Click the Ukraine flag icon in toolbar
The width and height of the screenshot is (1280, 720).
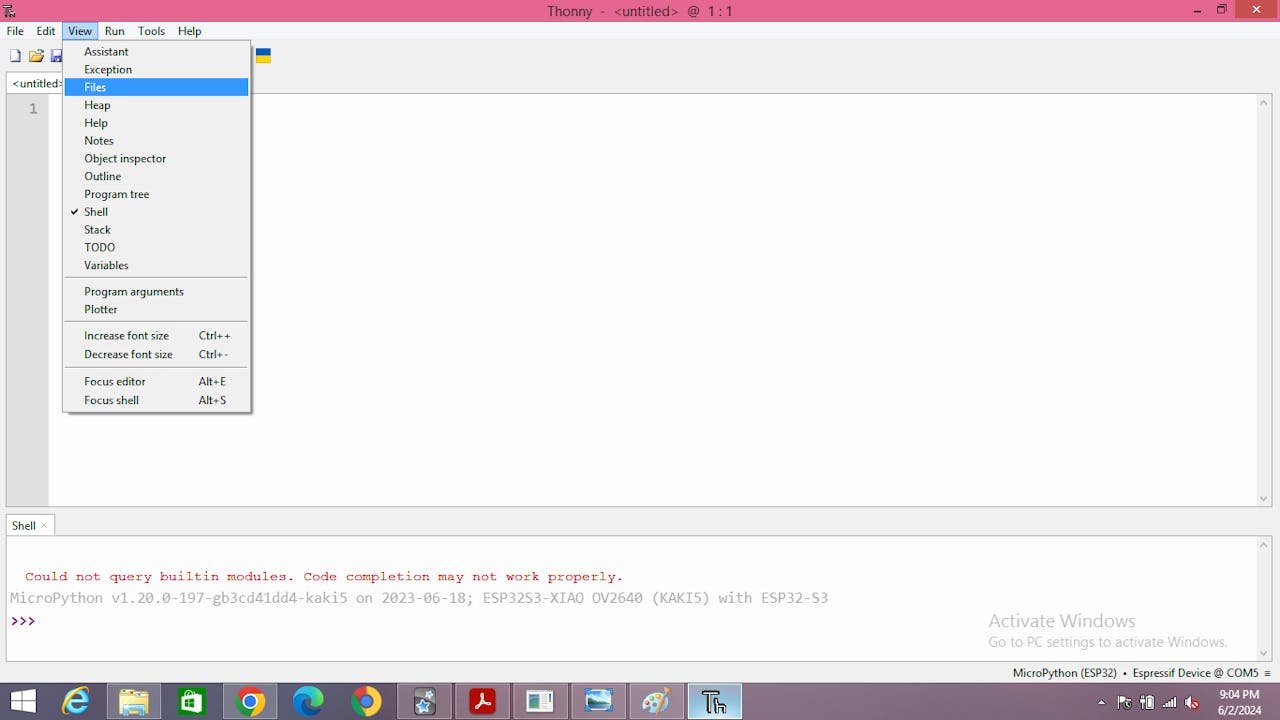pyautogui.click(x=263, y=56)
